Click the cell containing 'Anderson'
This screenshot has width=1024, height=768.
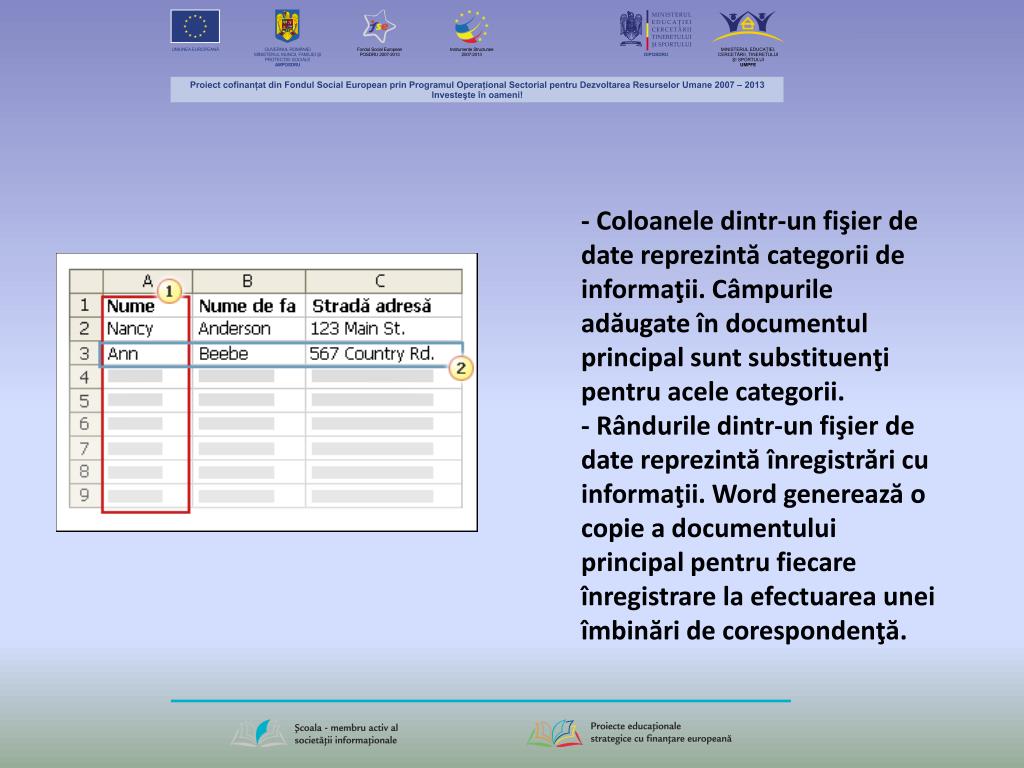pos(248,328)
